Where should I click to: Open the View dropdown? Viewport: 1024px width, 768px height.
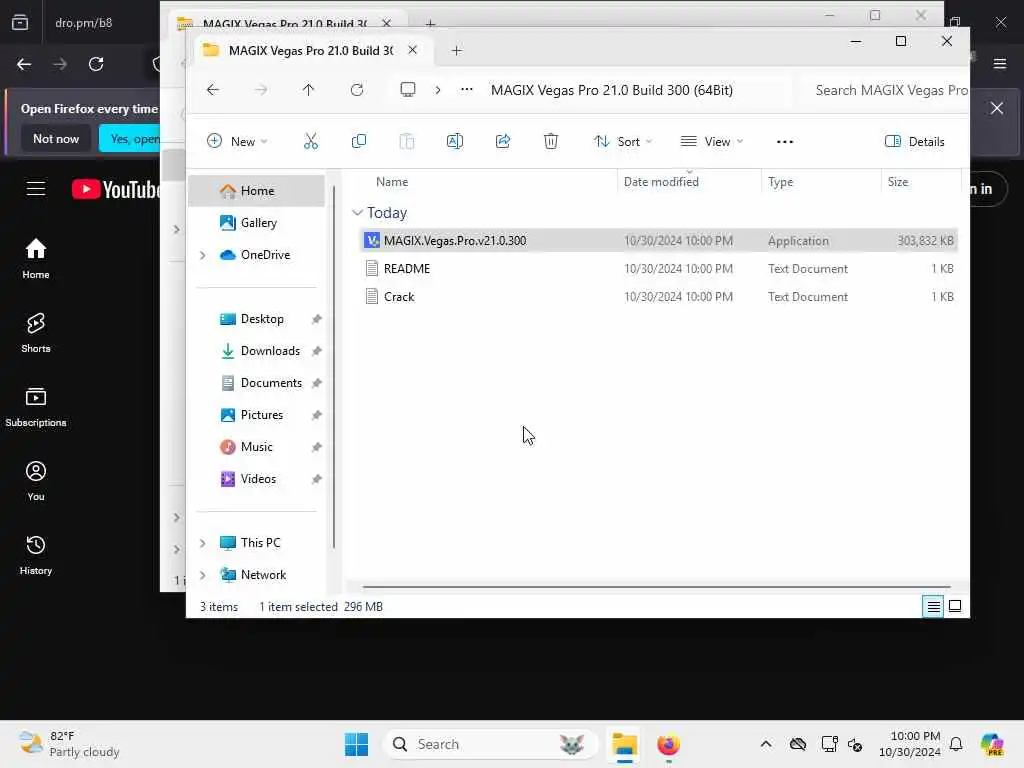point(712,142)
